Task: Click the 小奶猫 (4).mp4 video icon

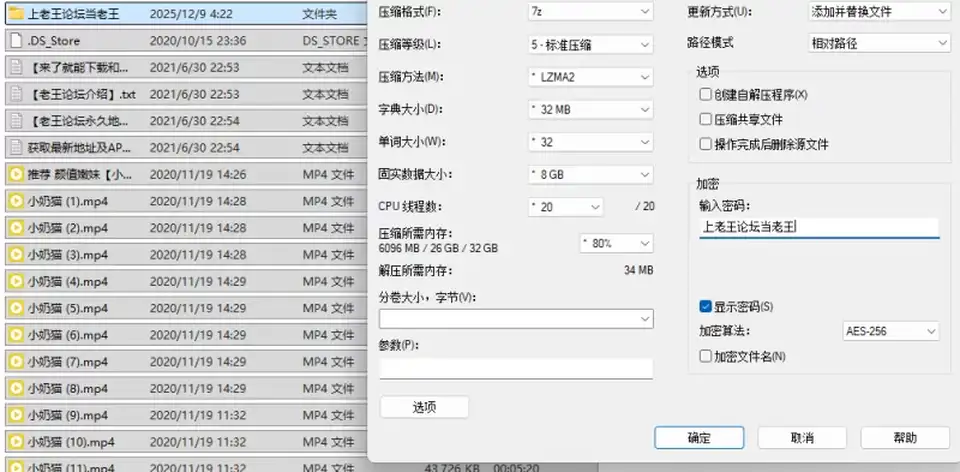Action: (17, 282)
